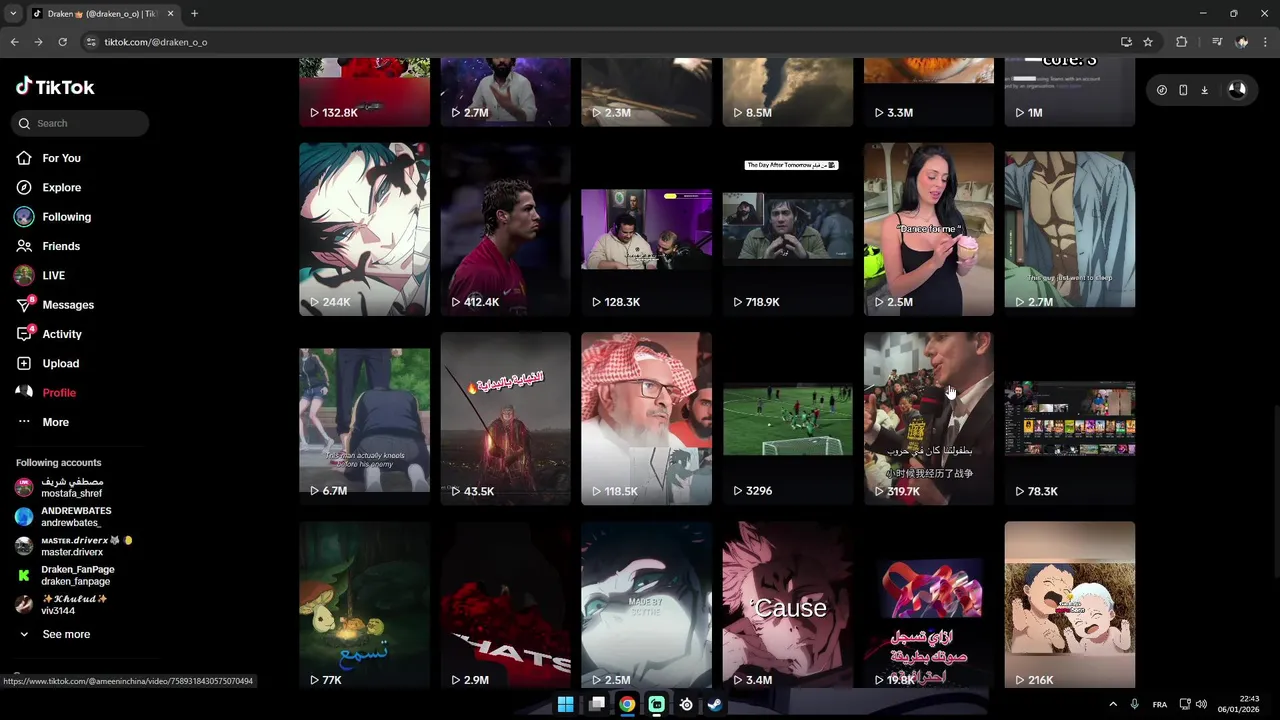1280x720 pixels.
Task: Open The Day After Tomorrow video, 718.9K views
Action: (788, 229)
